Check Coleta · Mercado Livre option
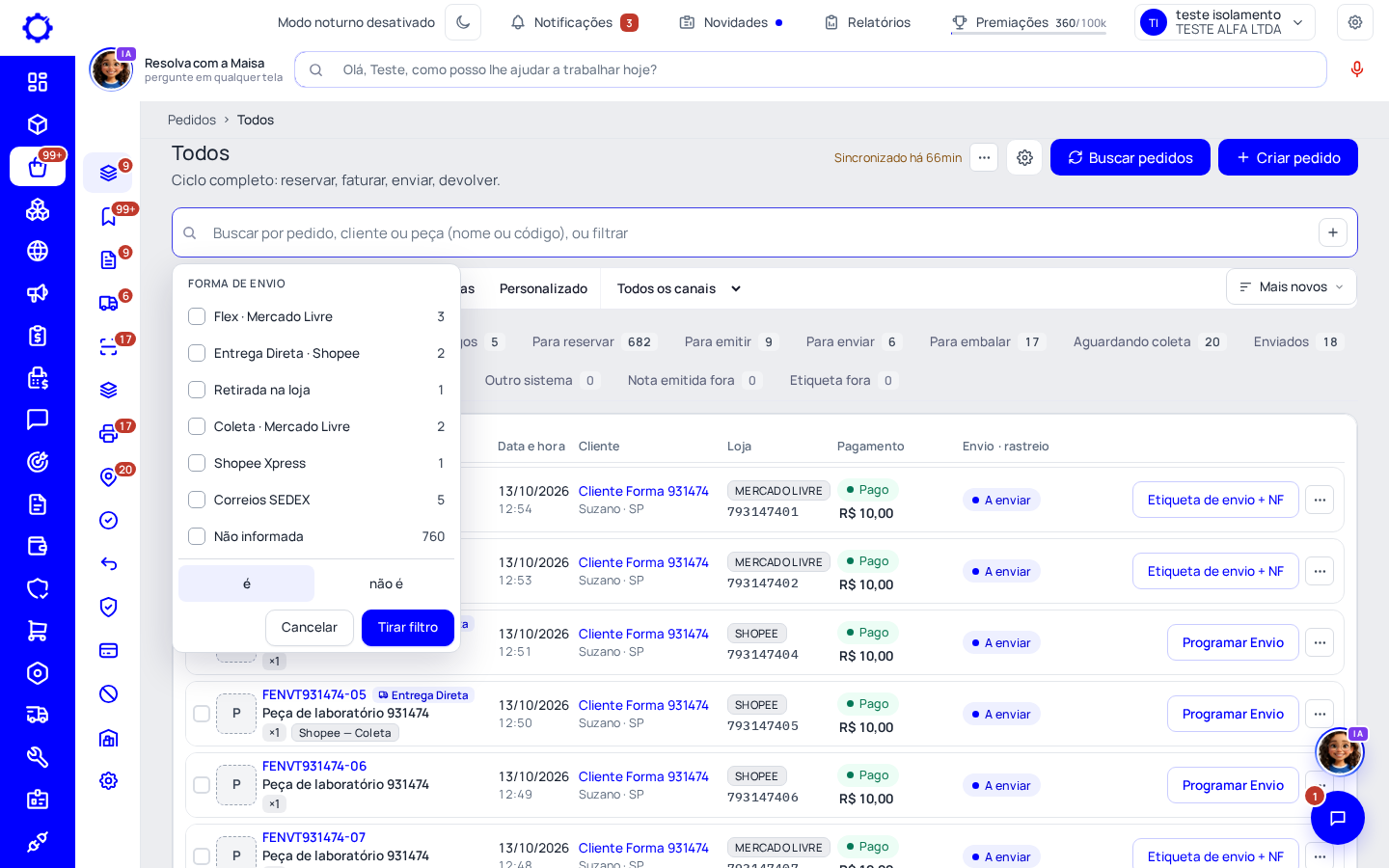Viewport: 1389px width, 868px height. (197, 426)
